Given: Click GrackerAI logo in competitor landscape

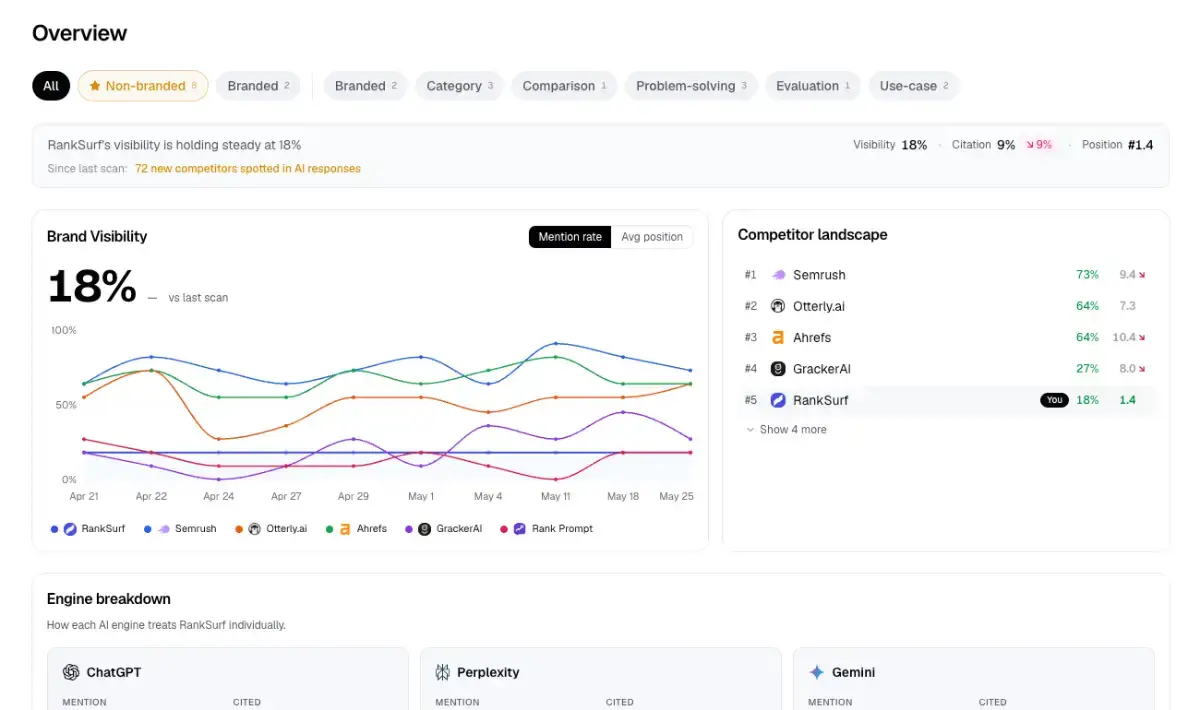Looking at the screenshot, I should coord(778,369).
